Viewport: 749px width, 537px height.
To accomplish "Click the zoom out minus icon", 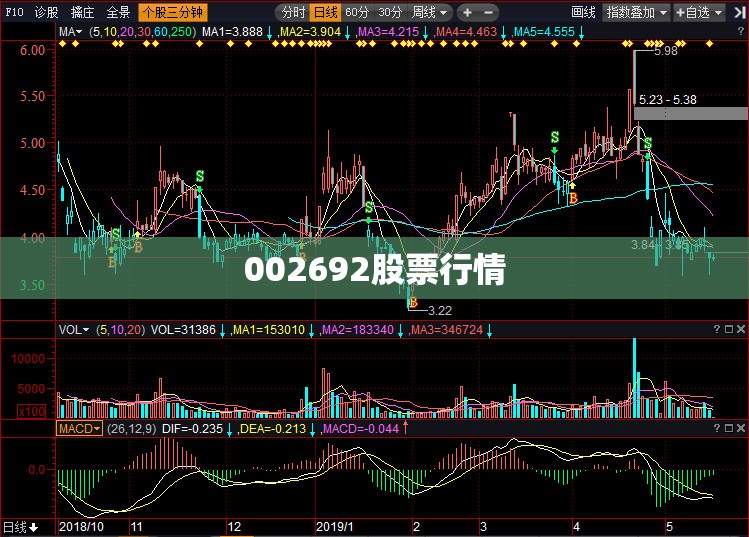I will [488, 12].
